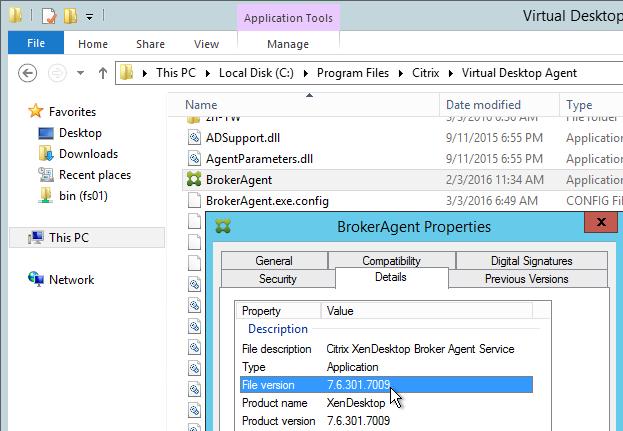Screen dimensions: 623x431
Task: Switch to the Home ribbon tab
Action: click(93, 44)
